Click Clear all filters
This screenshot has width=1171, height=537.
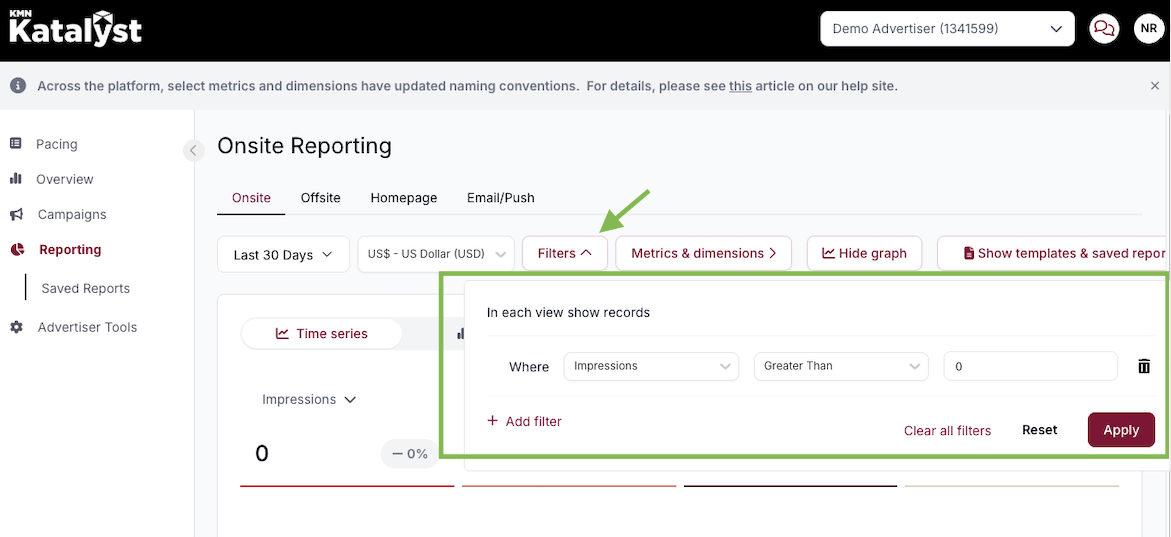tap(947, 430)
